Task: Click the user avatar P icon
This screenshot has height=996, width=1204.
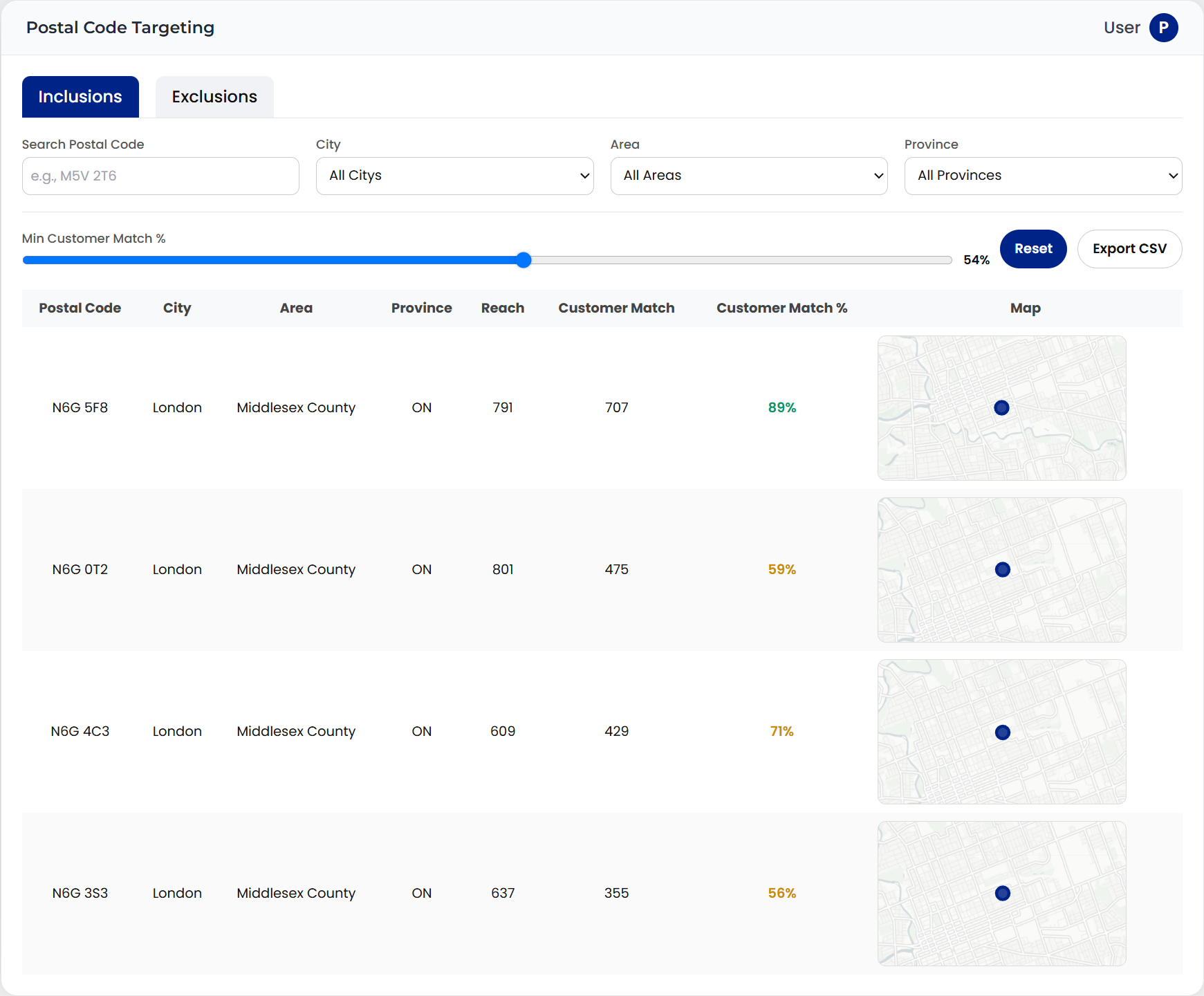Action: (x=1163, y=28)
